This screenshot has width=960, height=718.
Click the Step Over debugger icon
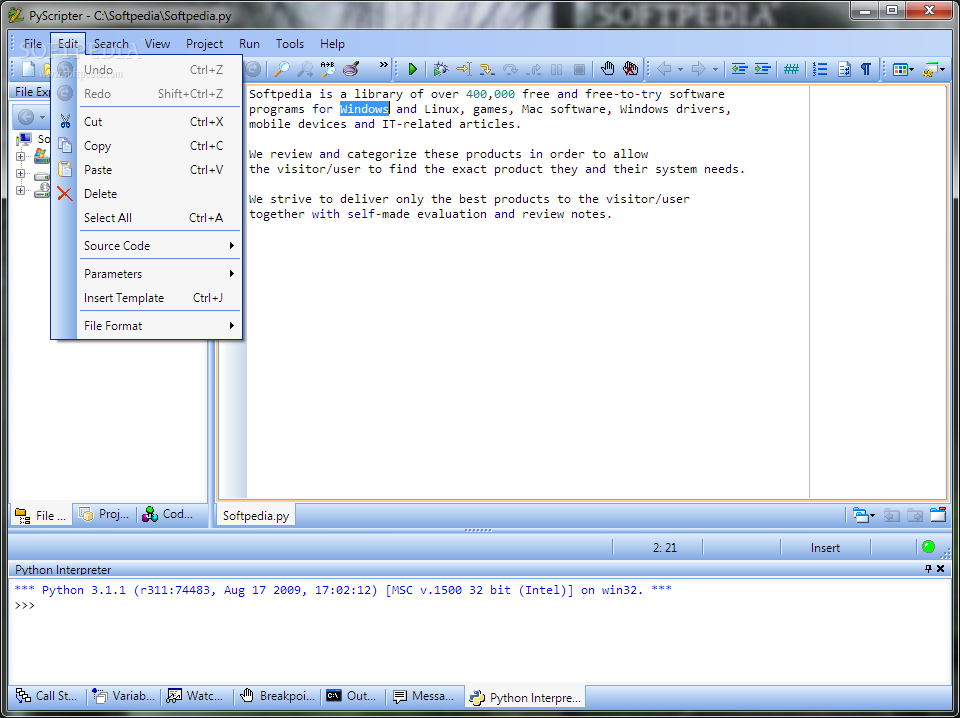[x=510, y=69]
